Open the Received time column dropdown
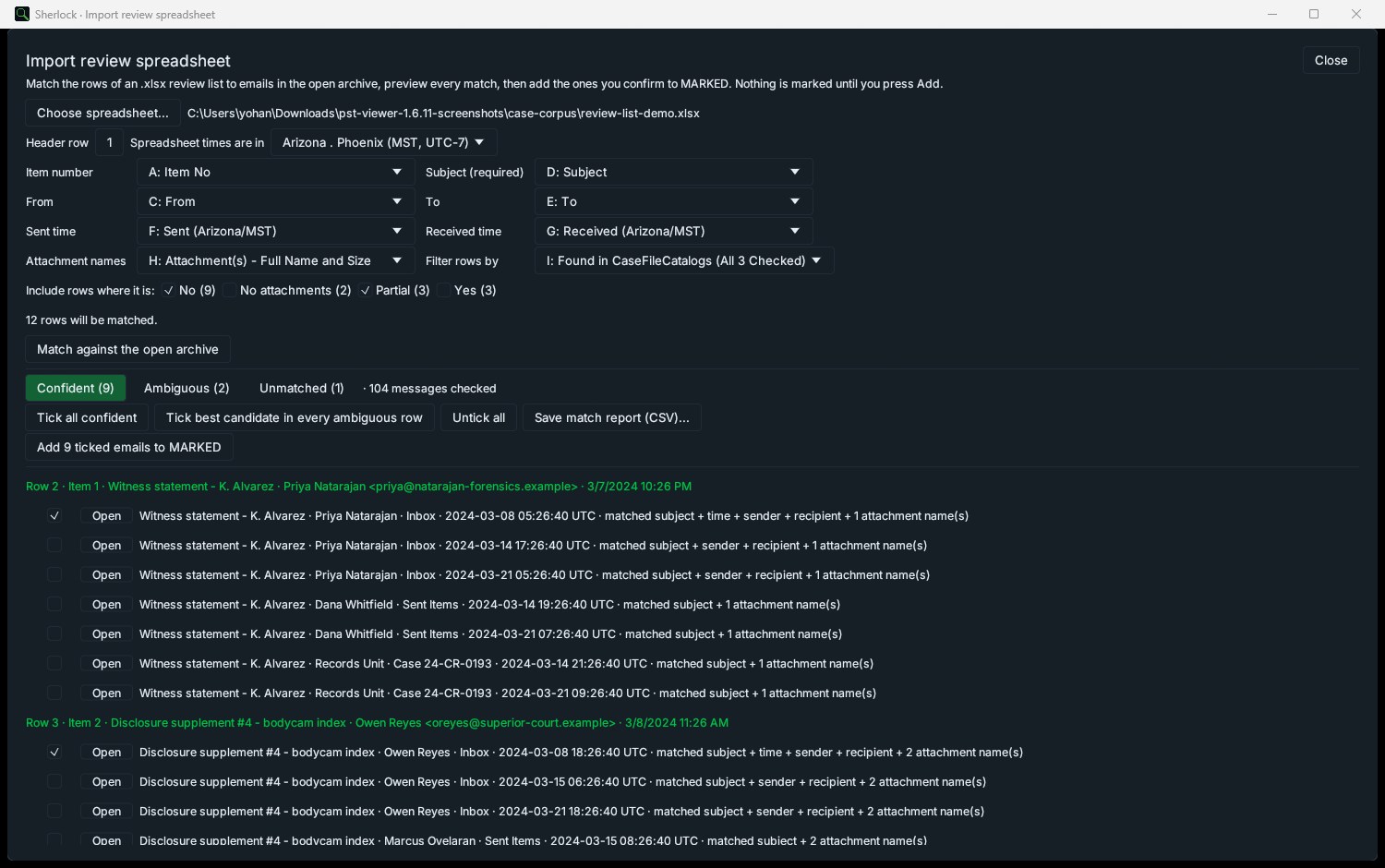1385x868 pixels. coord(673,232)
